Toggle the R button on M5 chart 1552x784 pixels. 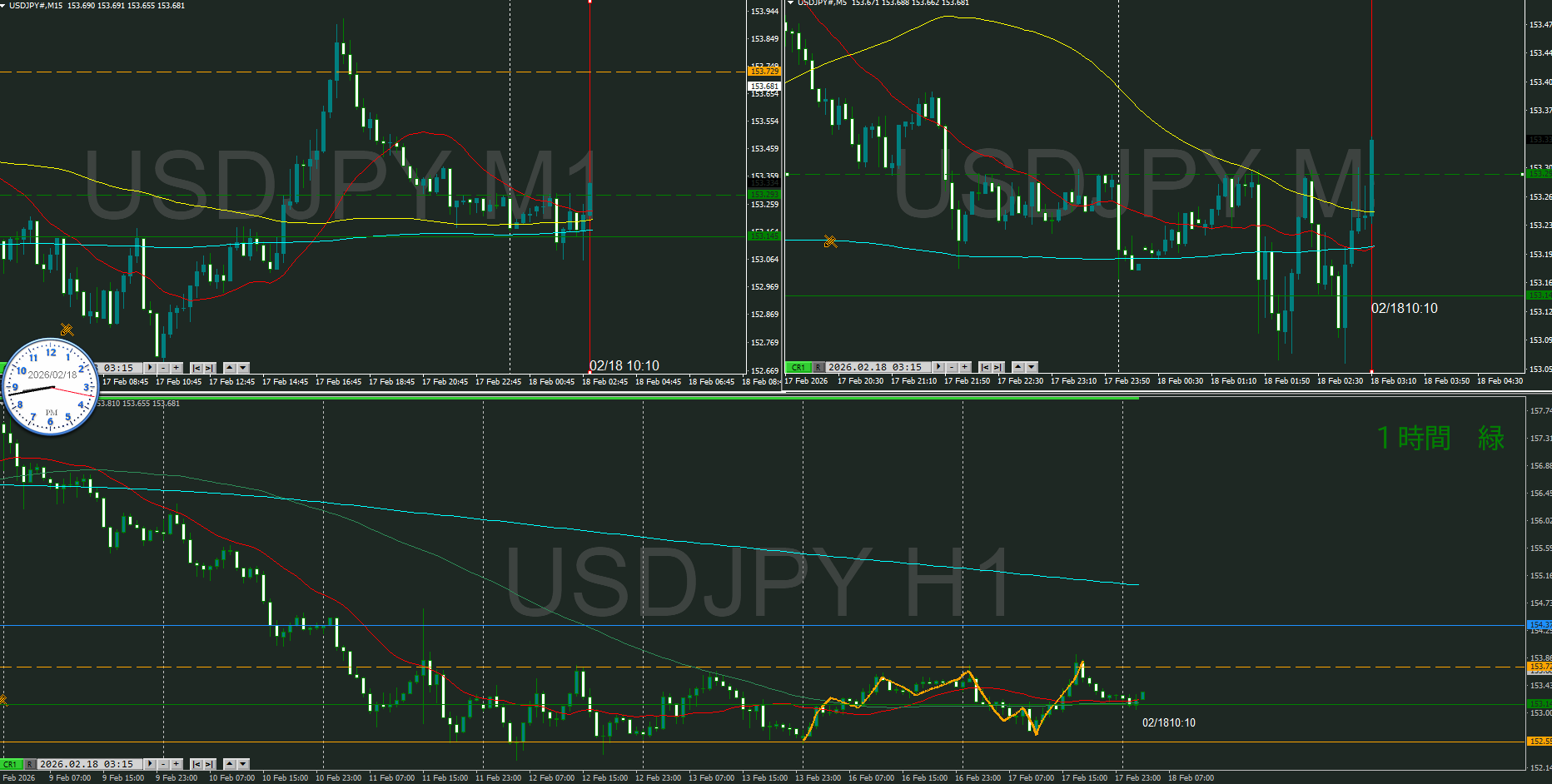coord(818,367)
